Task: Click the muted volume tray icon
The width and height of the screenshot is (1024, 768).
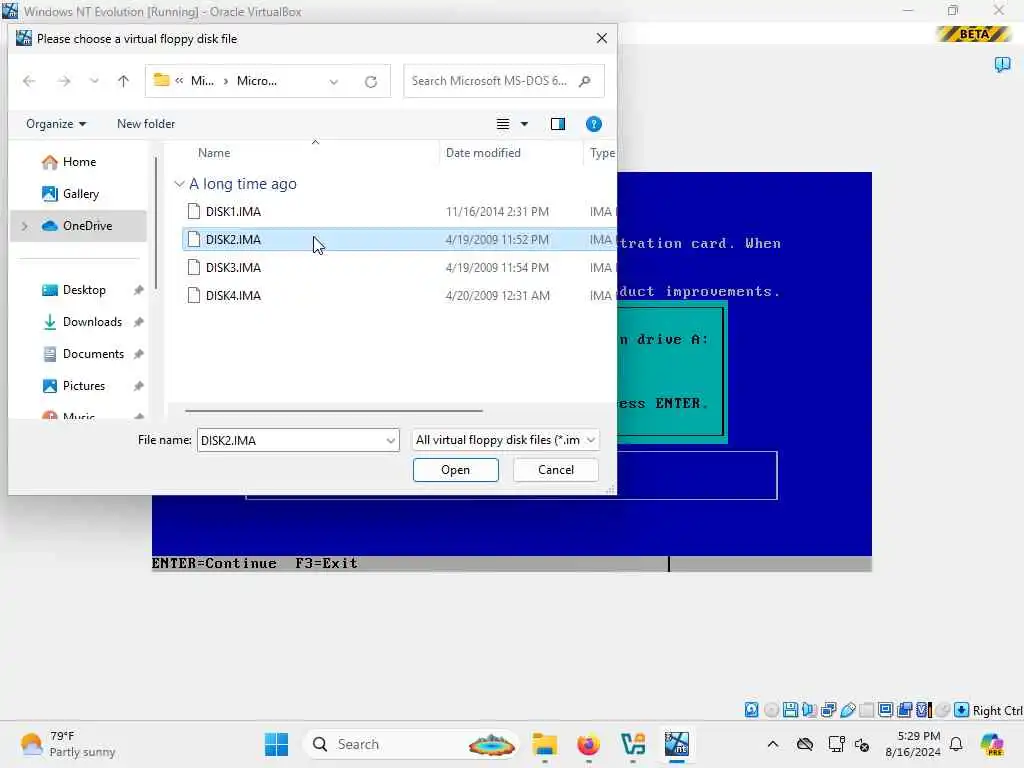Action: 862,744
